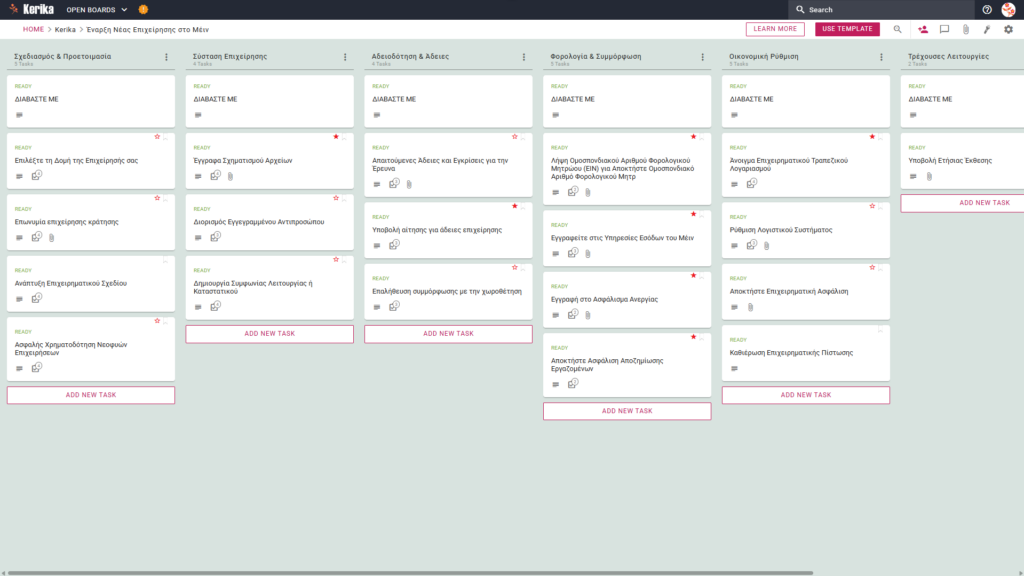This screenshot has height=576, width=1024.
Task: Open details icon on Καθιέρωση Επιχειρηματικής Πίστωσης card
Action: (x=734, y=368)
